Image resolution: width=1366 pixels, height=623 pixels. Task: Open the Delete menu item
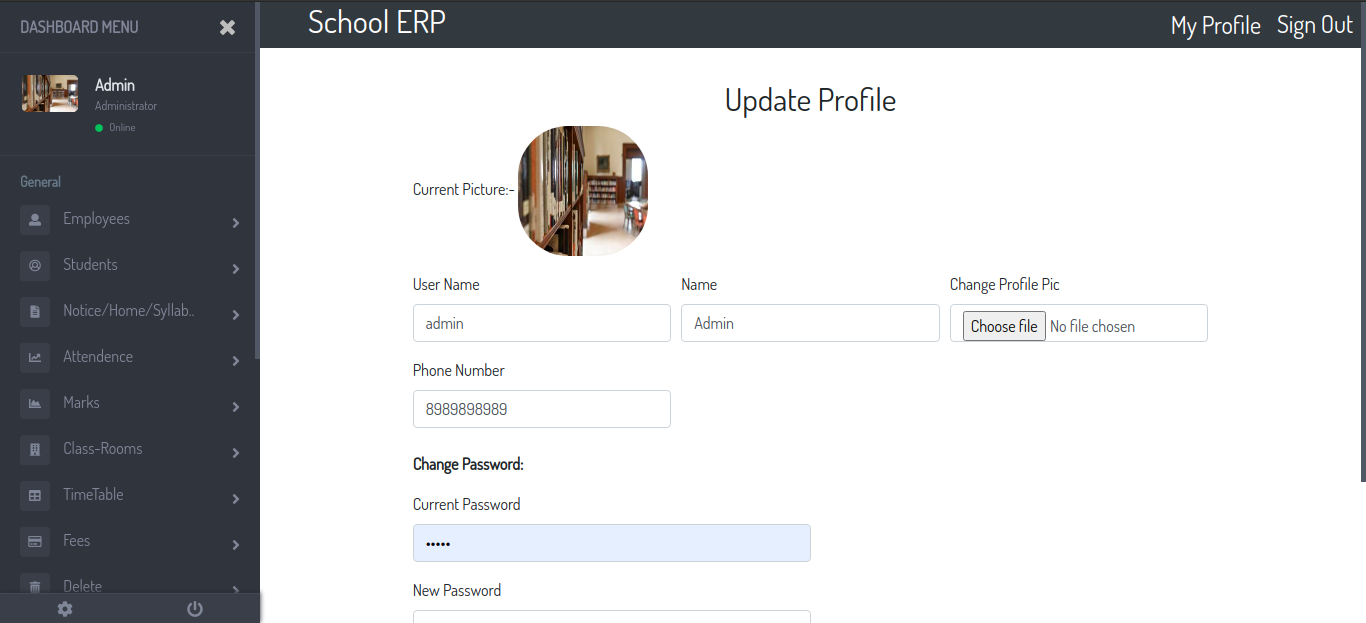click(130, 583)
